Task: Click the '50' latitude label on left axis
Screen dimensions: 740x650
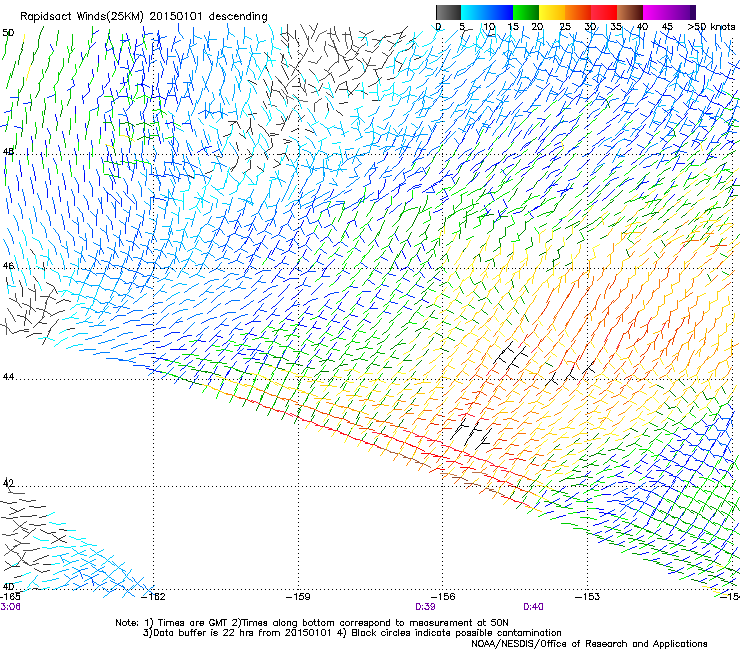Action: (8, 33)
